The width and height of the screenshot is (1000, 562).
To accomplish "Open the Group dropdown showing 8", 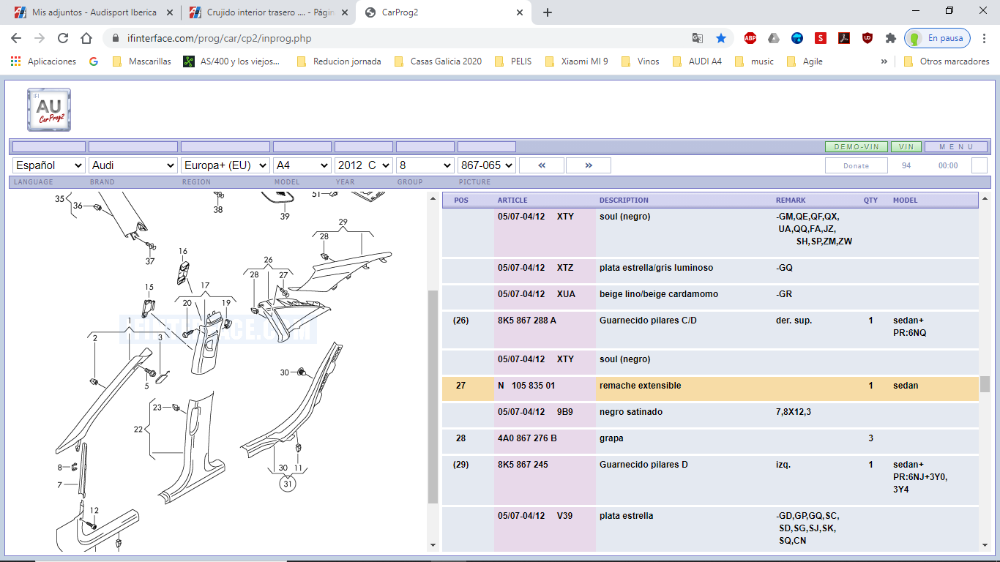I will (425, 165).
